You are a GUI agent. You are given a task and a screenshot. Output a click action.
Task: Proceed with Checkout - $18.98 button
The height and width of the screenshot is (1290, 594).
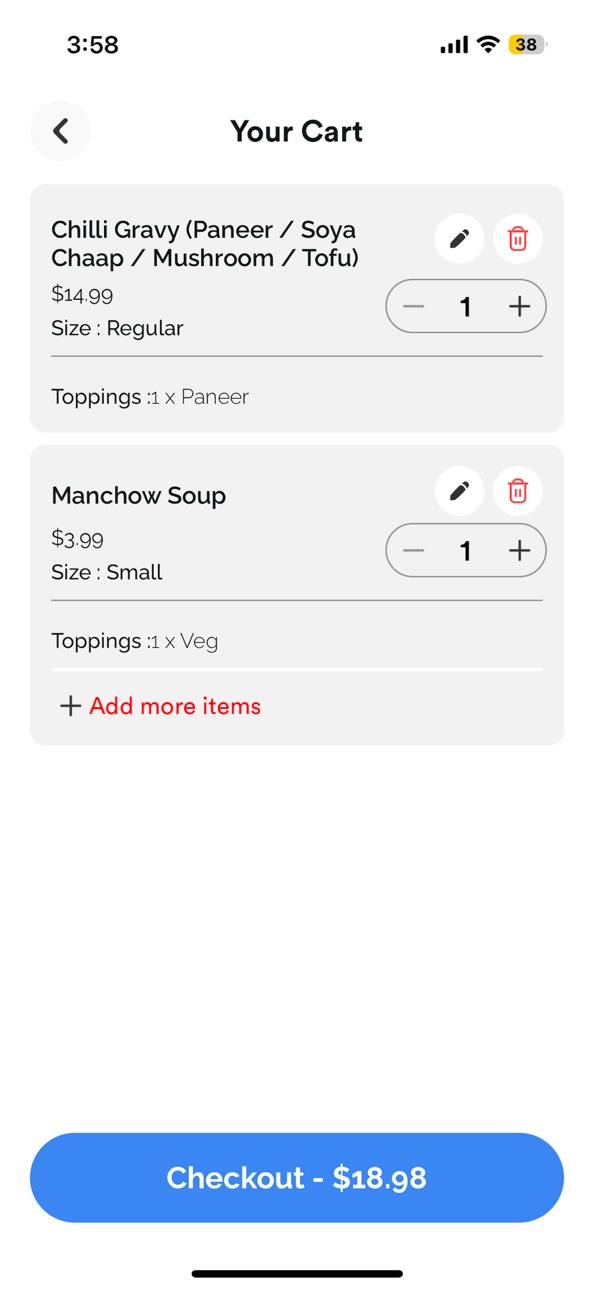297,1177
